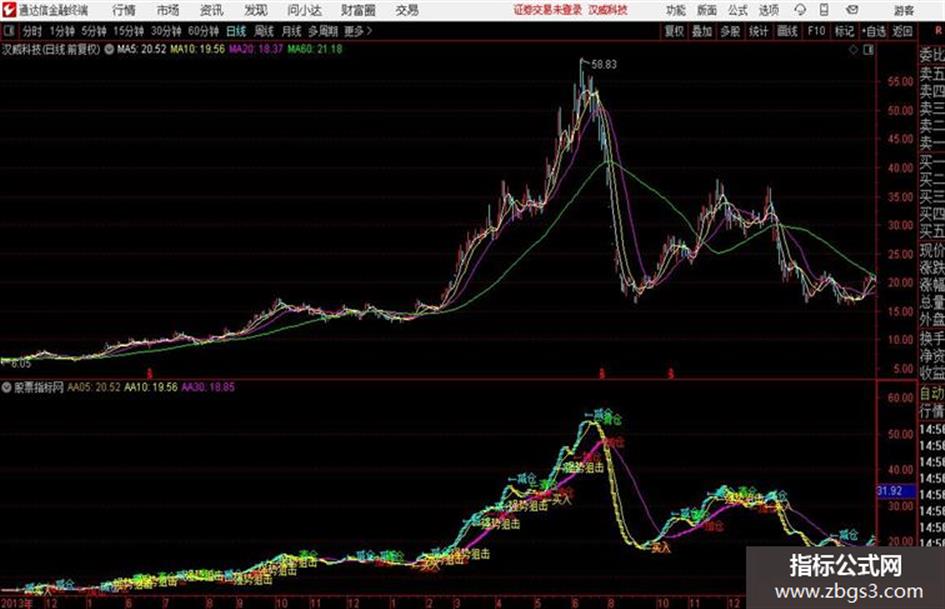The height and width of the screenshot is (609, 945).
Task: Open the 市场 menu
Action: [168, 10]
